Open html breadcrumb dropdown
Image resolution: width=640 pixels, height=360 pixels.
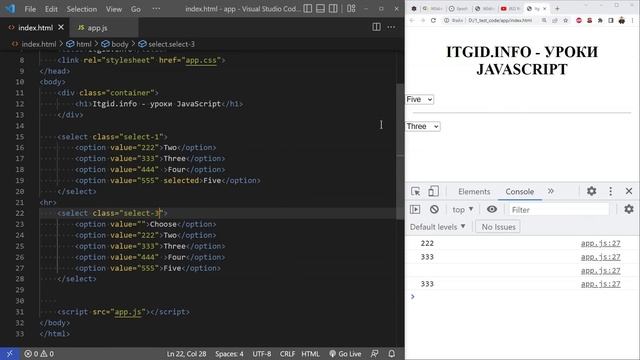tap(79, 44)
